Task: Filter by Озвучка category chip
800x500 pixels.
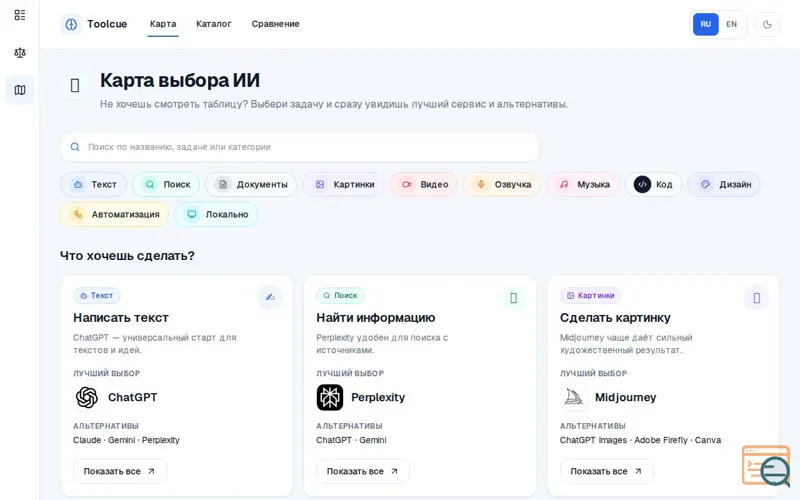Action: [x=502, y=185]
